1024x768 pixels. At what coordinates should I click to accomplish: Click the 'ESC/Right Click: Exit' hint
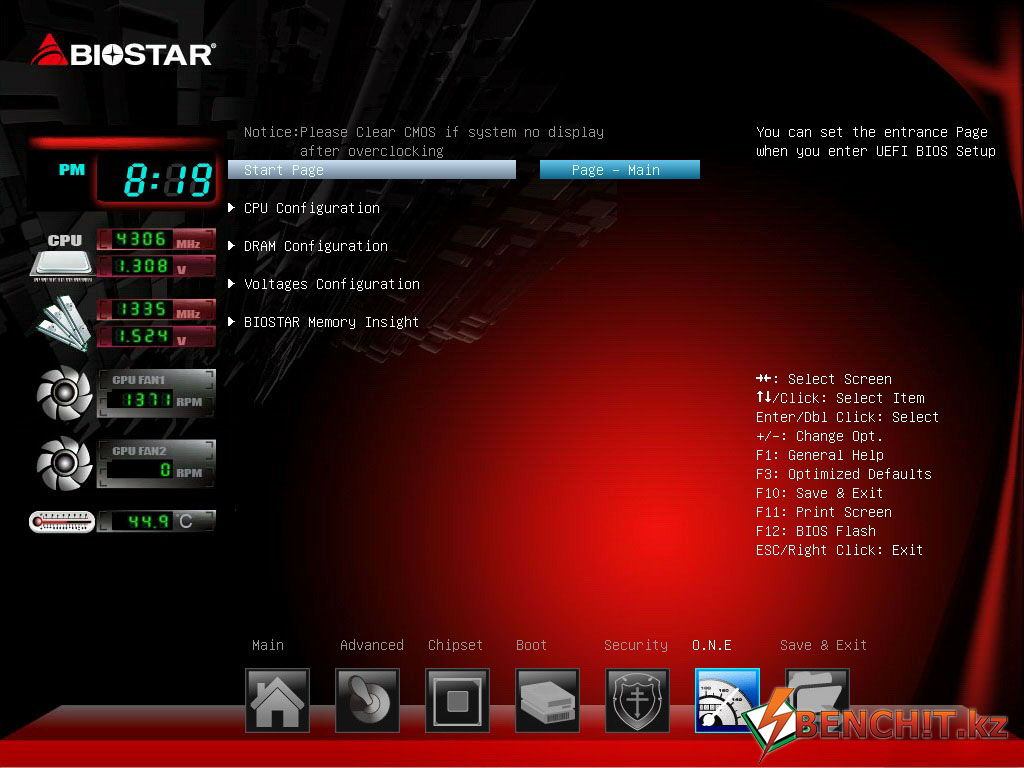point(839,550)
